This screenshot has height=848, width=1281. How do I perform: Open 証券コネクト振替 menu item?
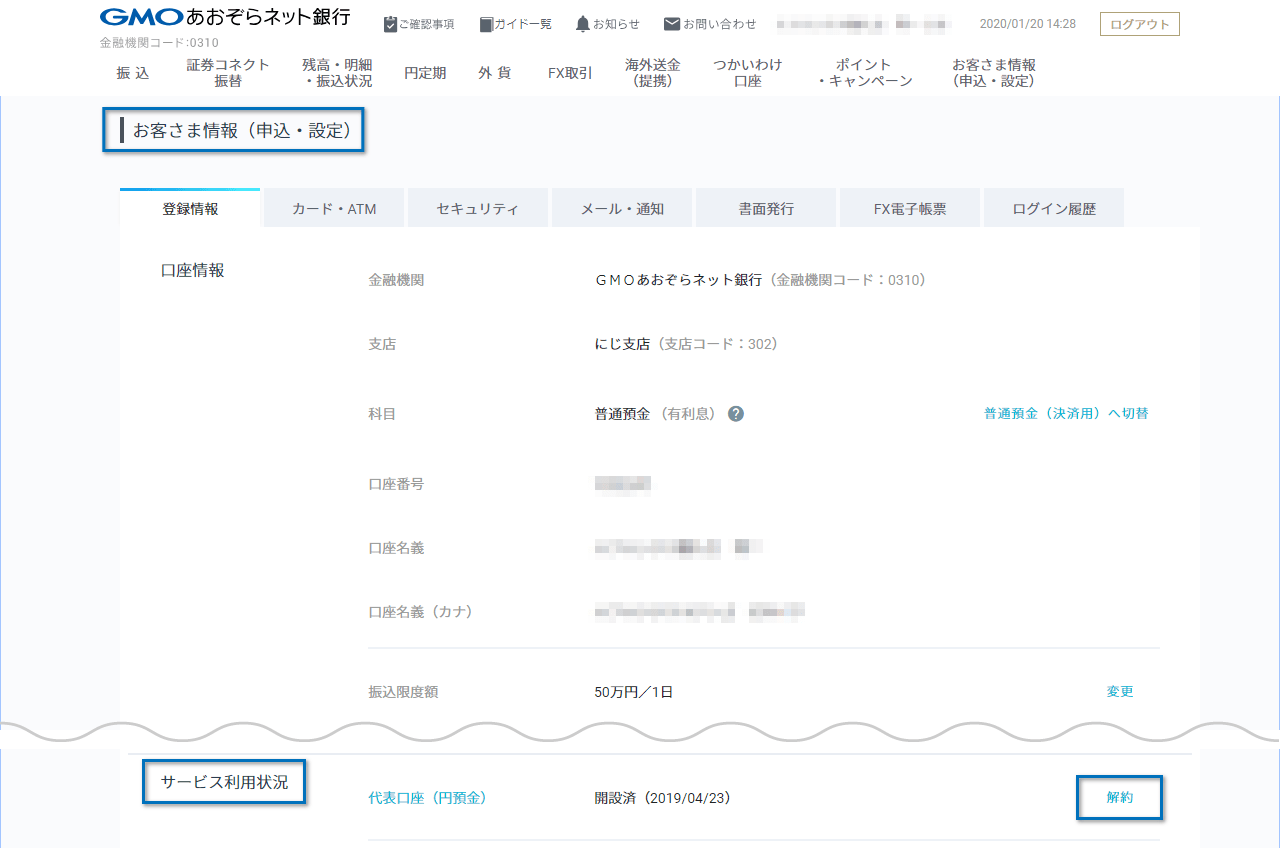point(228,73)
